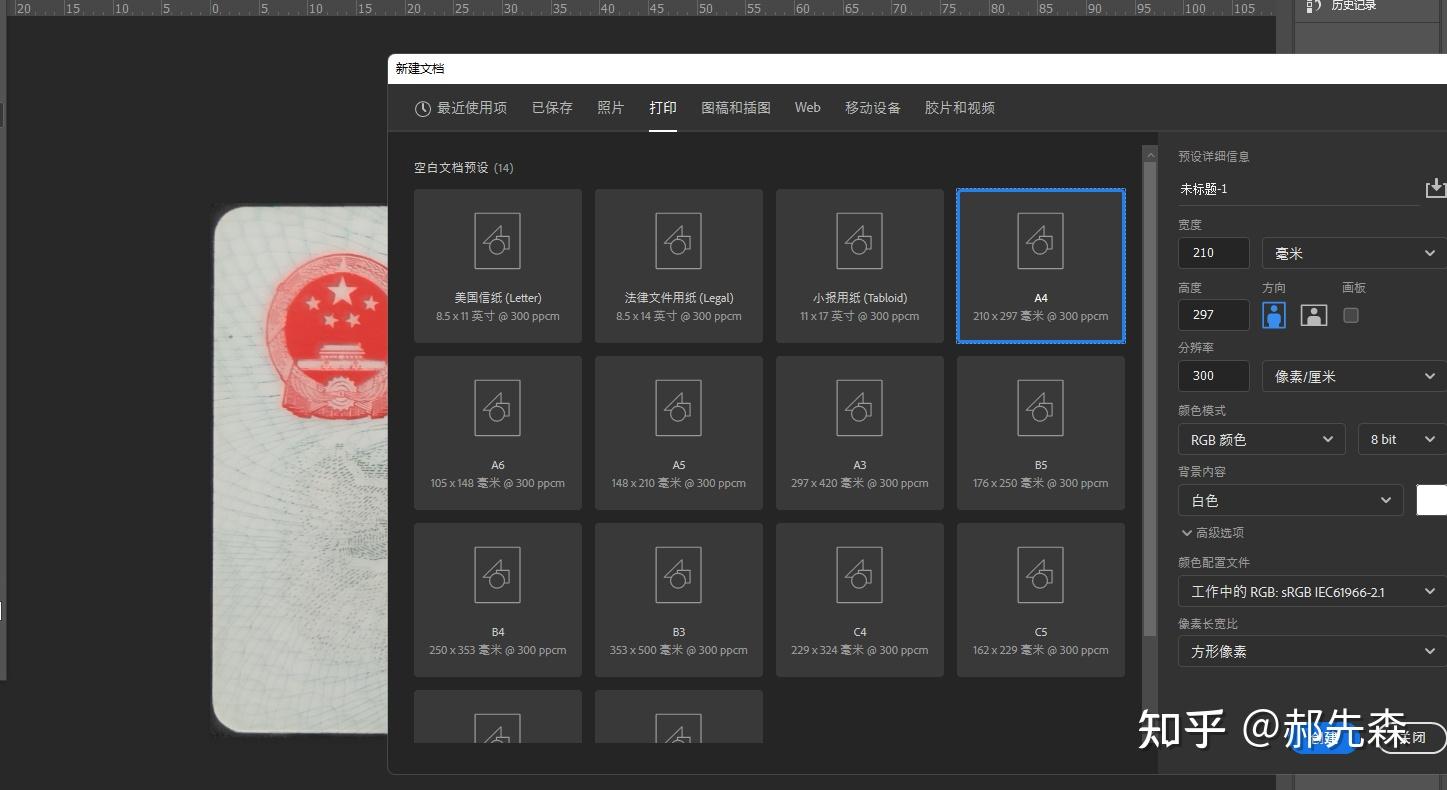
Task: Open the 历史记录 (History) panel icon
Action: (x=1314, y=7)
